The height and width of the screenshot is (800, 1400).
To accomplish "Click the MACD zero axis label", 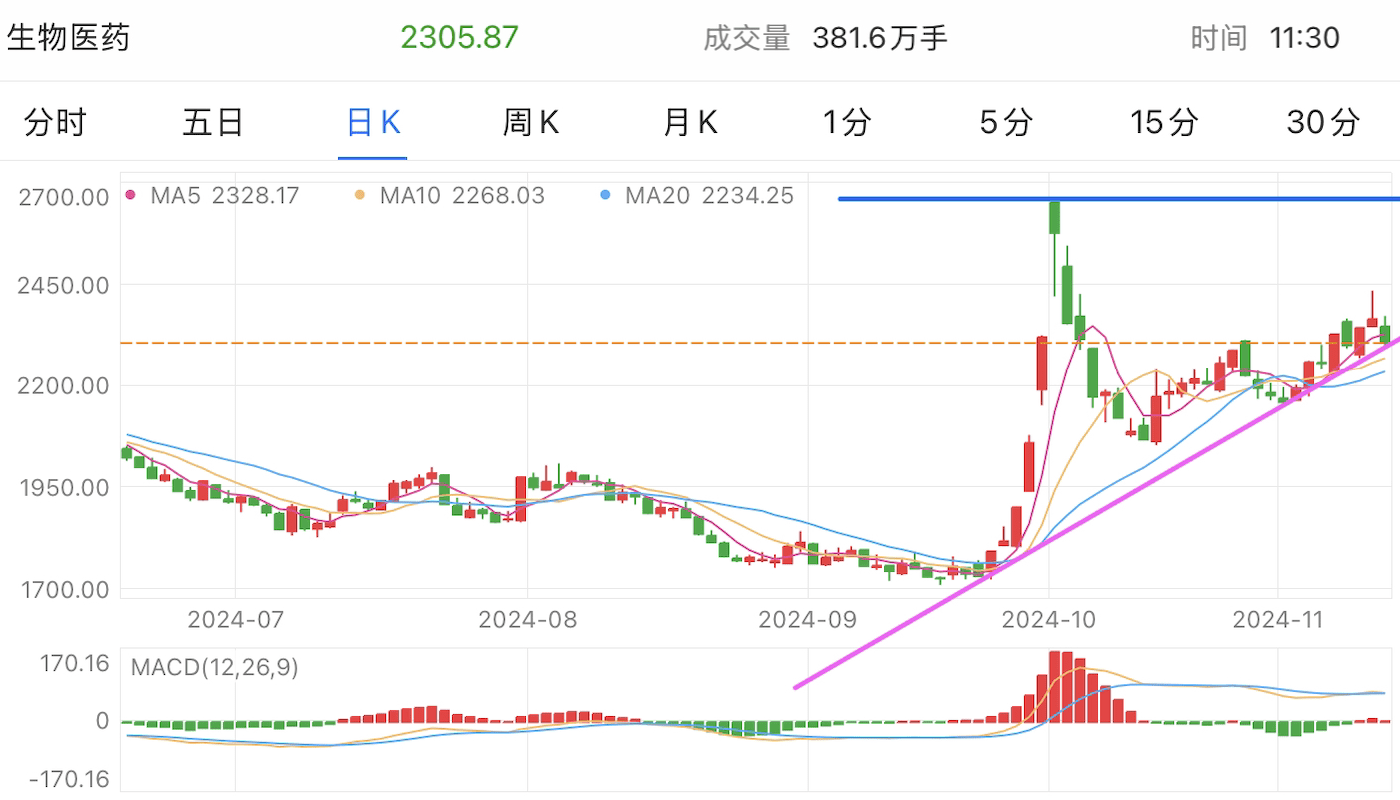I will (102, 721).
